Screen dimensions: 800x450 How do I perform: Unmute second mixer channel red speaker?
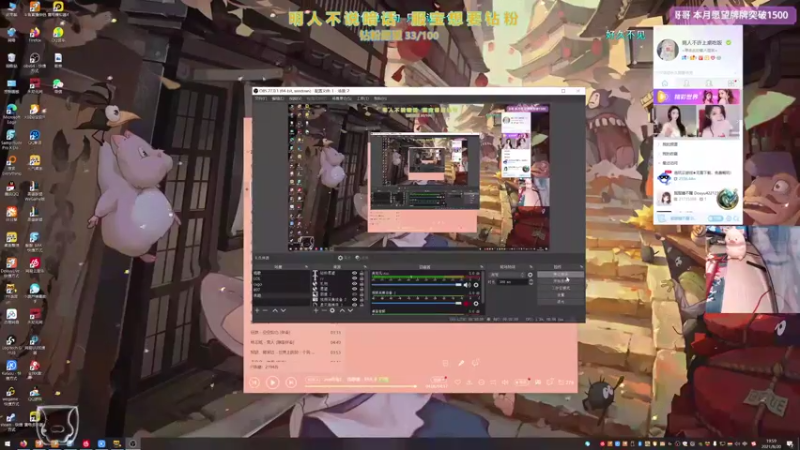pos(466,304)
